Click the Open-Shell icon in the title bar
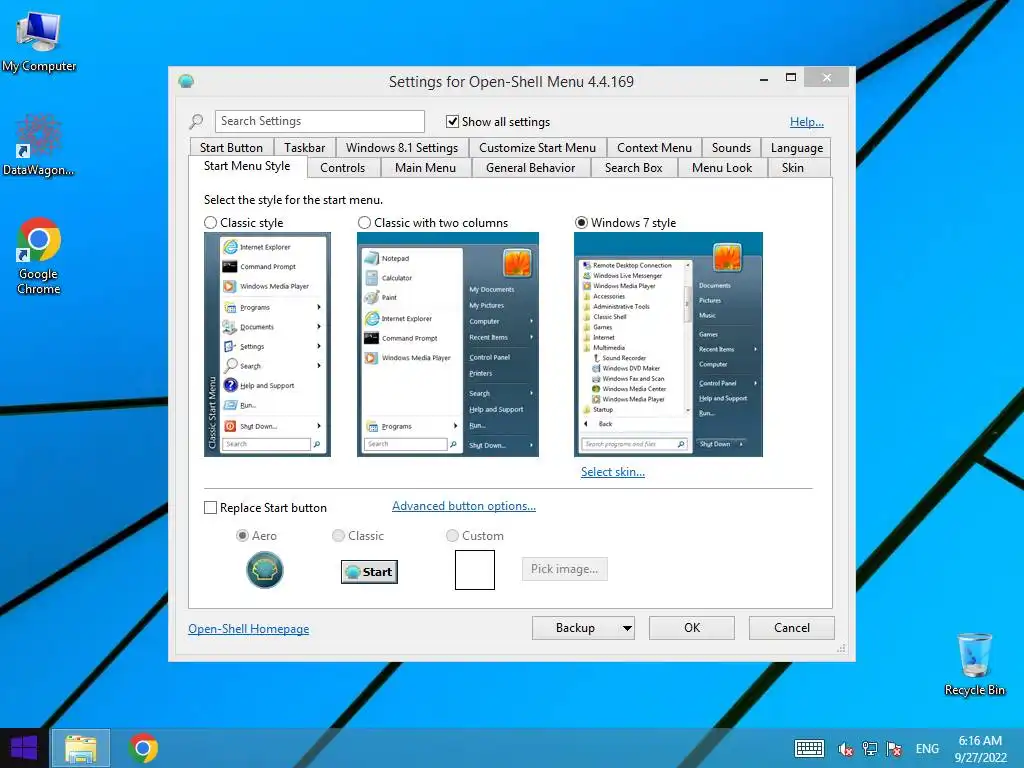Screen dimensions: 1024x768 pos(186,82)
